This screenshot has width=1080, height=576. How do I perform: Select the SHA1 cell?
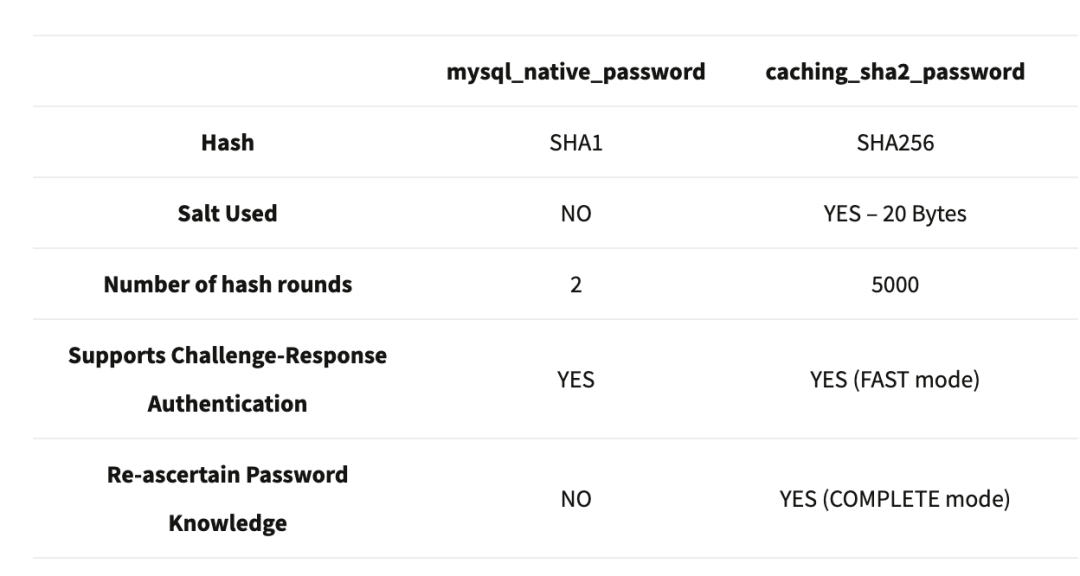tap(576, 143)
